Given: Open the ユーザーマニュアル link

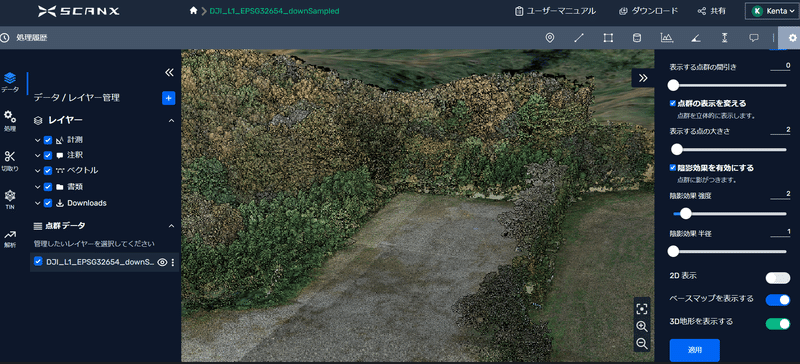Looking at the screenshot, I should [x=555, y=11].
